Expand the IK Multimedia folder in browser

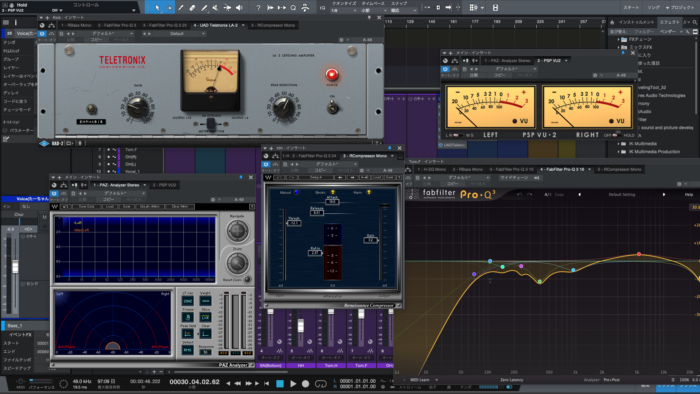(619, 144)
